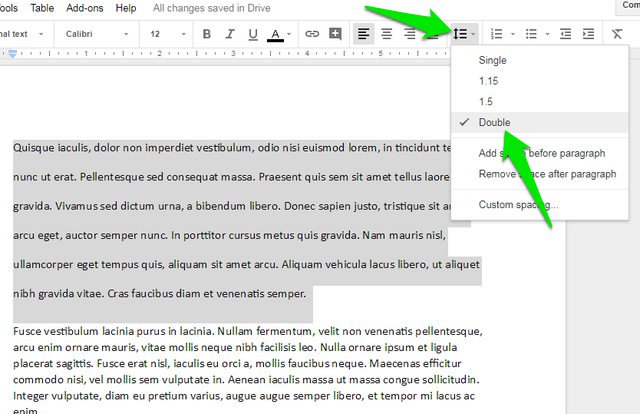Decrease the paragraph indent

tap(565, 34)
